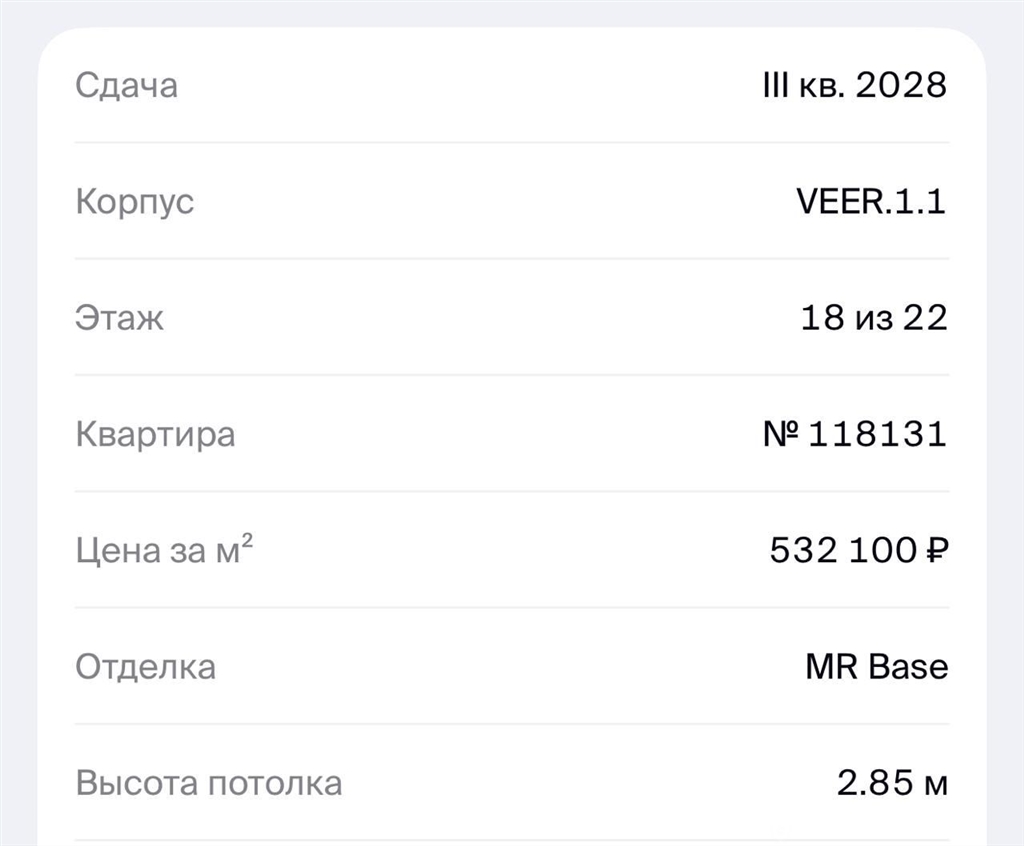Select the 18 из 22 floor value
This screenshot has height=846, width=1024.
point(873,318)
